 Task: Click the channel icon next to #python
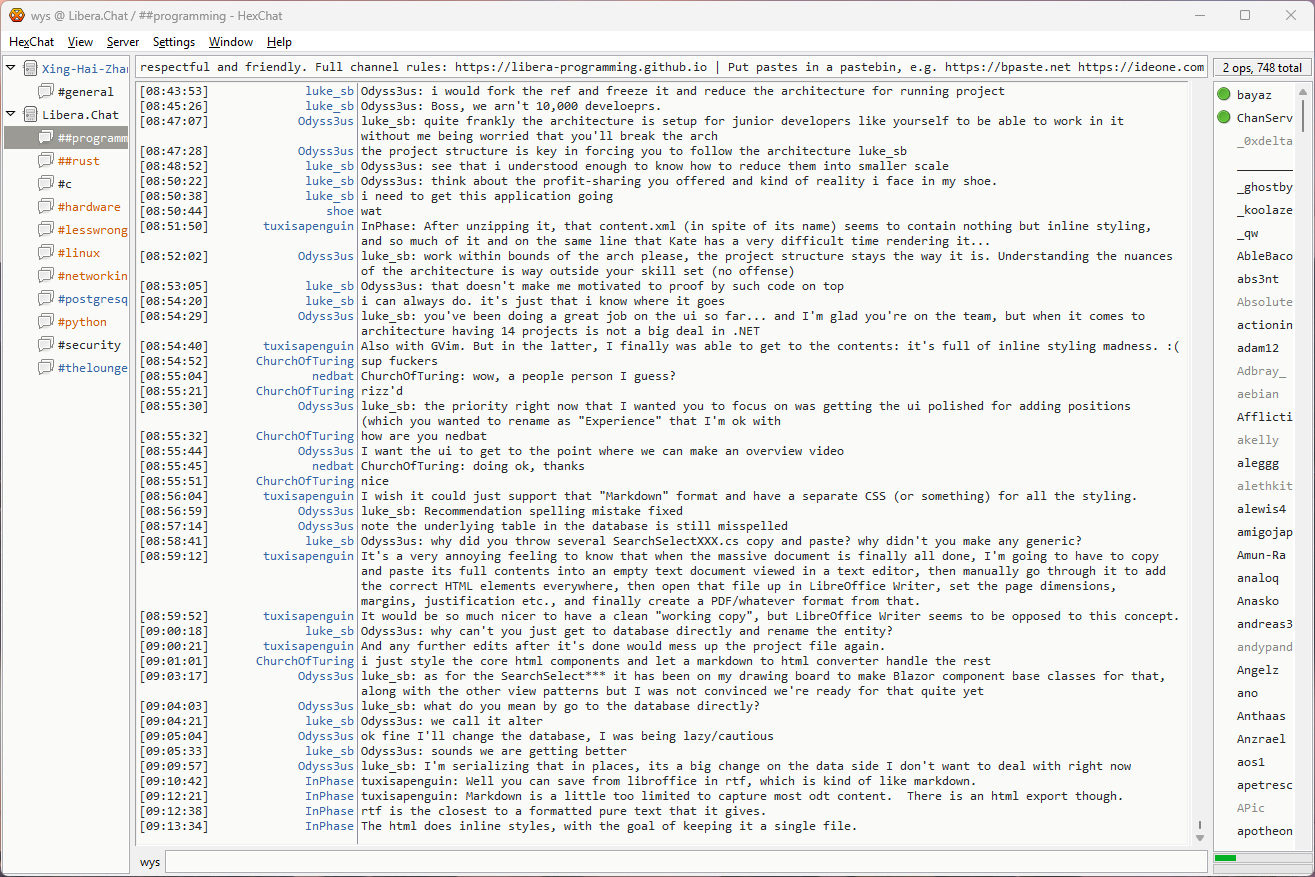[x=46, y=322]
